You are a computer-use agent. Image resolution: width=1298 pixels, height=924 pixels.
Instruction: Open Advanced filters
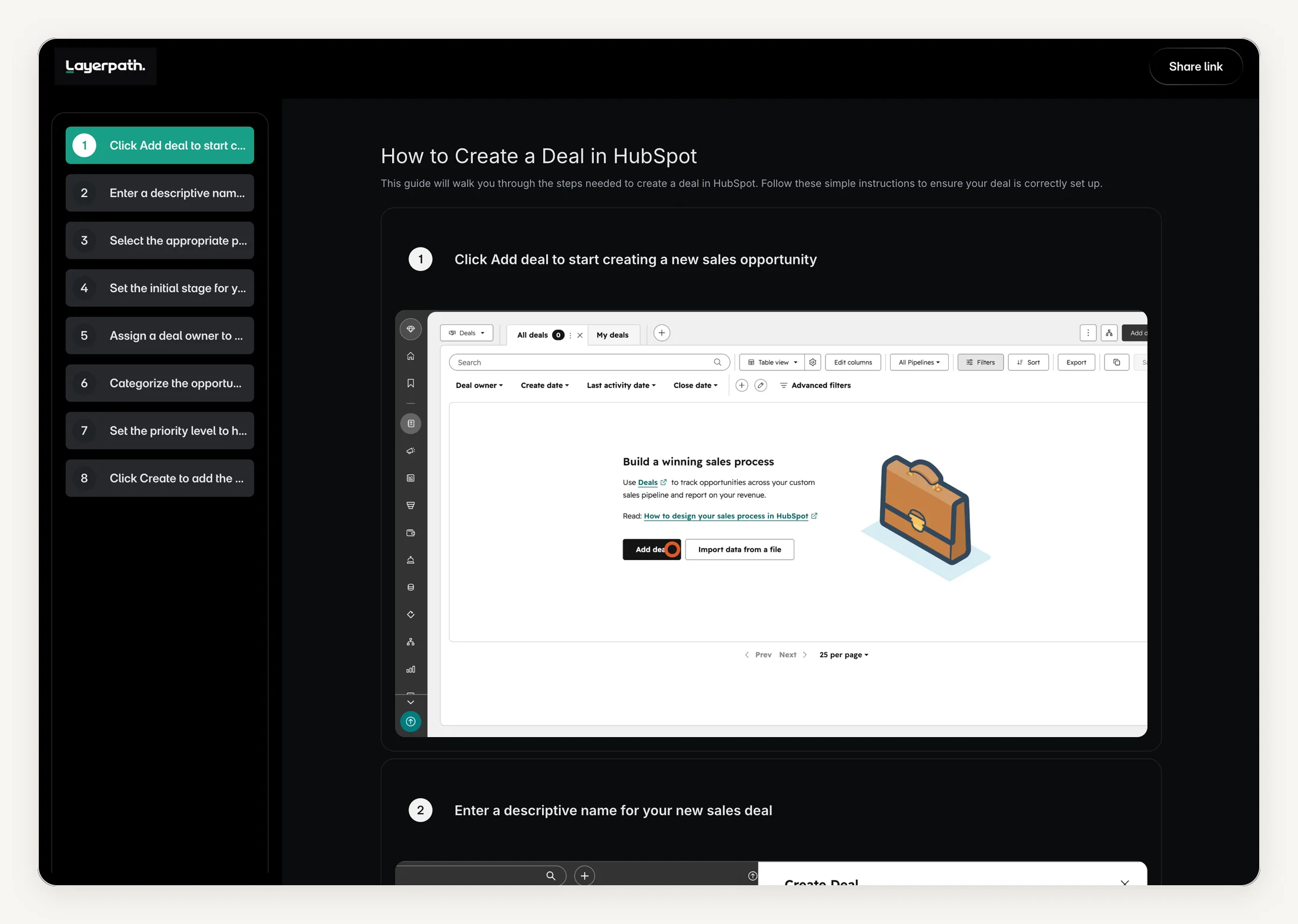[x=815, y=385]
